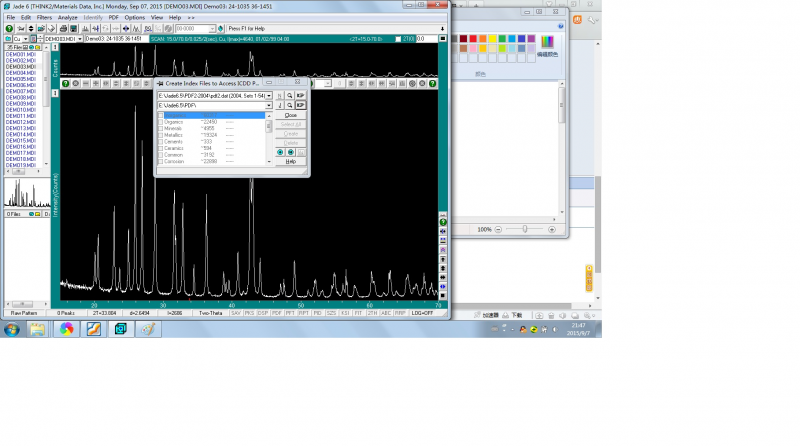This screenshot has width=800, height=446.
Task: Select DEMO05.MDI in the file list
Action: click(21, 79)
